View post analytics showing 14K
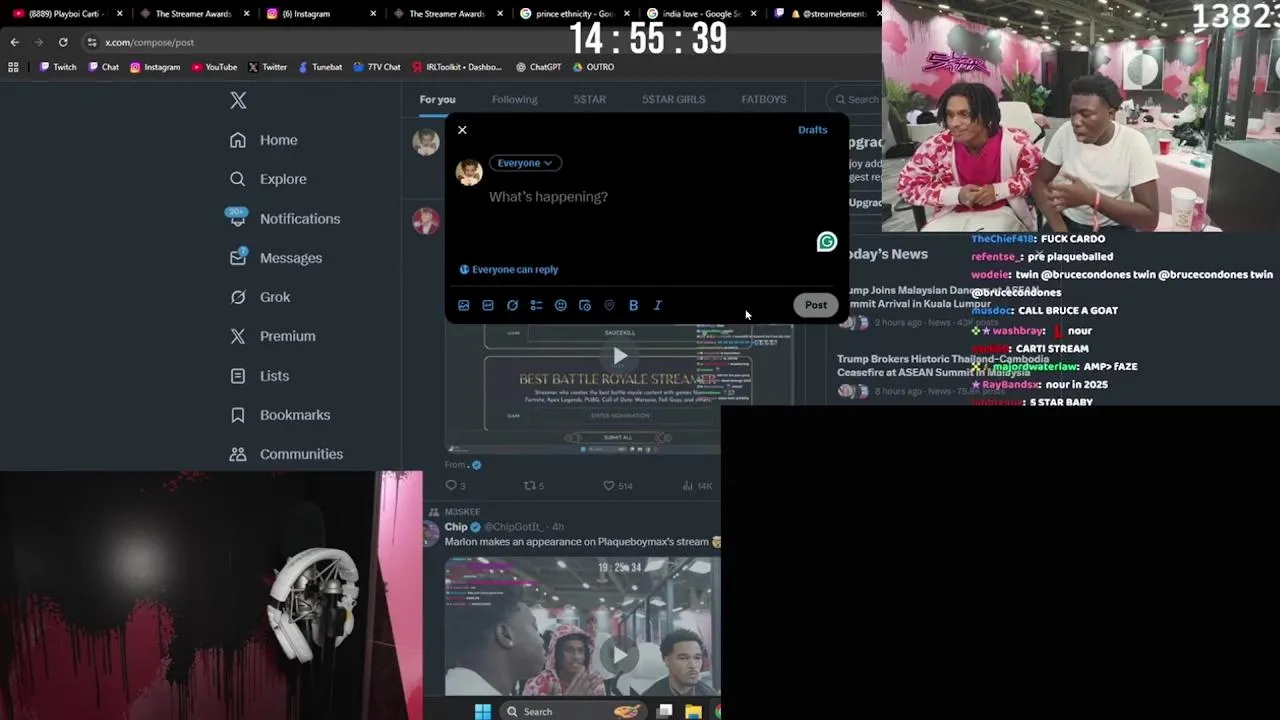The height and width of the screenshot is (720, 1280). pos(697,486)
